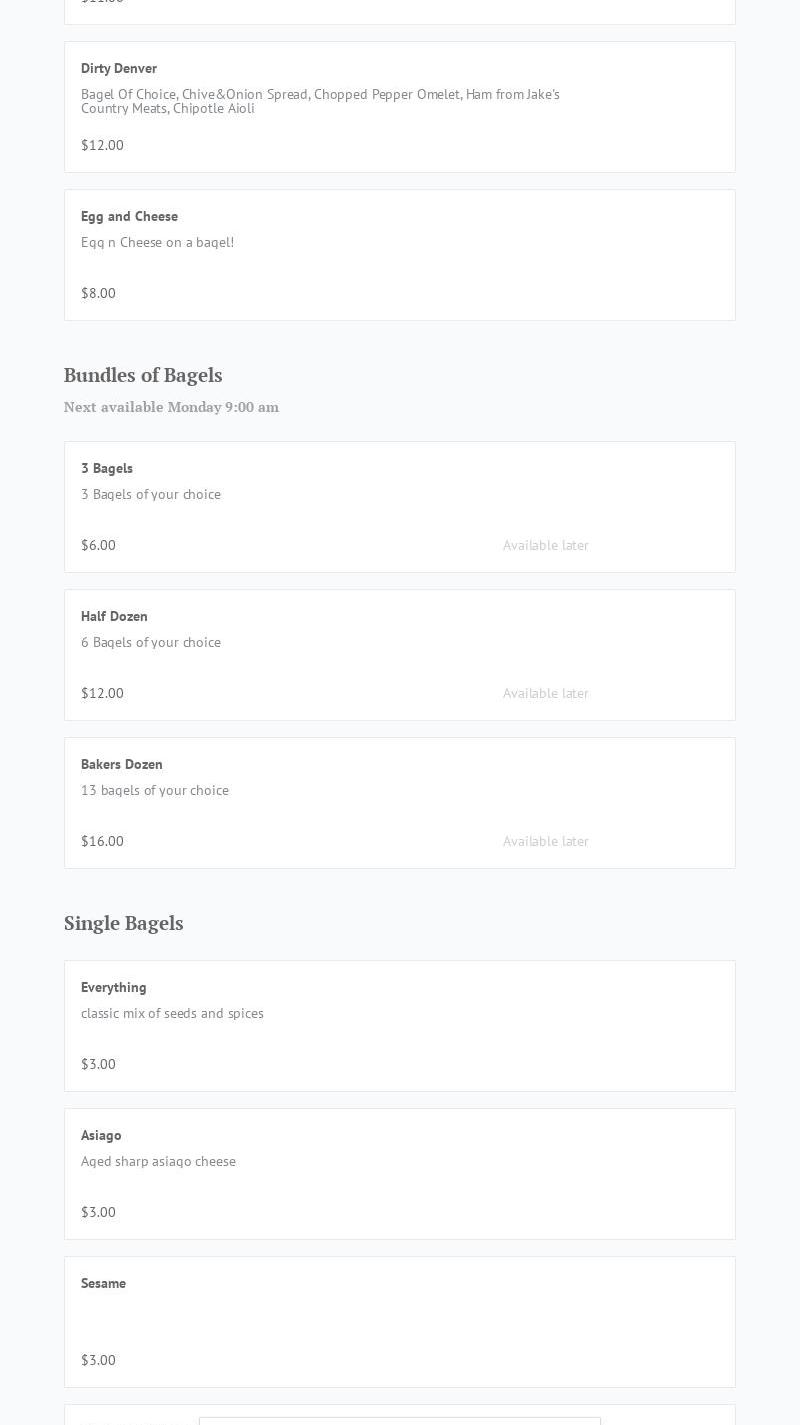Click Available later on Bakers Dozen
This screenshot has width=800, height=1425.
coord(545,841)
